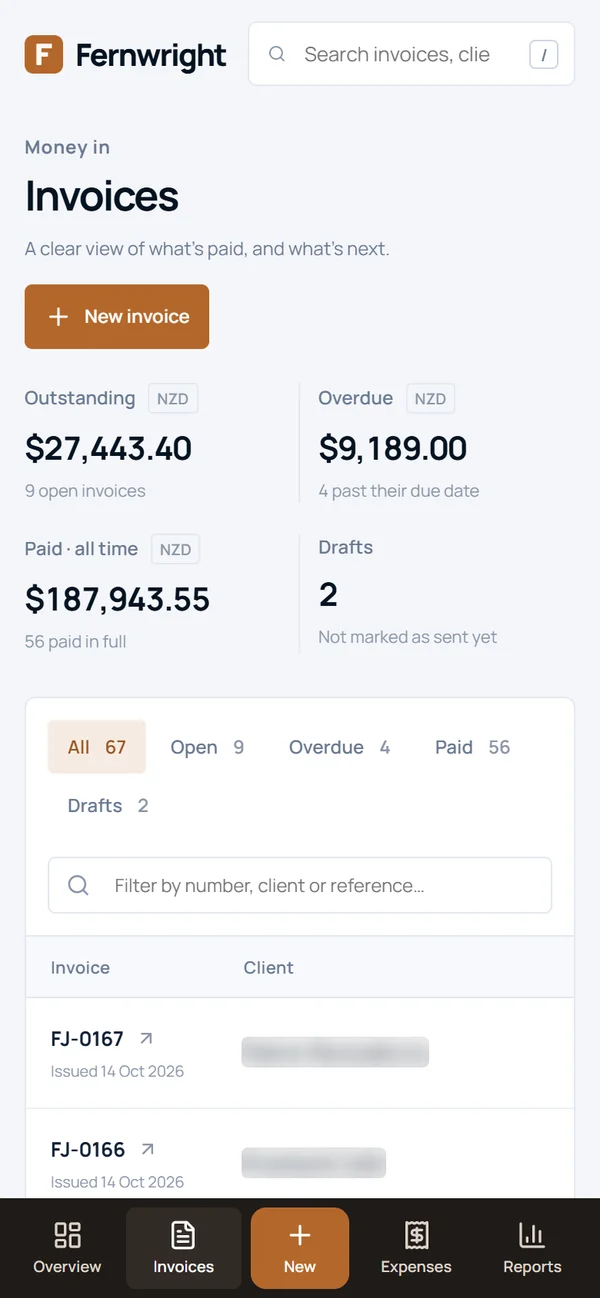
Task: Click the '56 paid in full' text
Action: pyautogui.click(x=75, y=641)
